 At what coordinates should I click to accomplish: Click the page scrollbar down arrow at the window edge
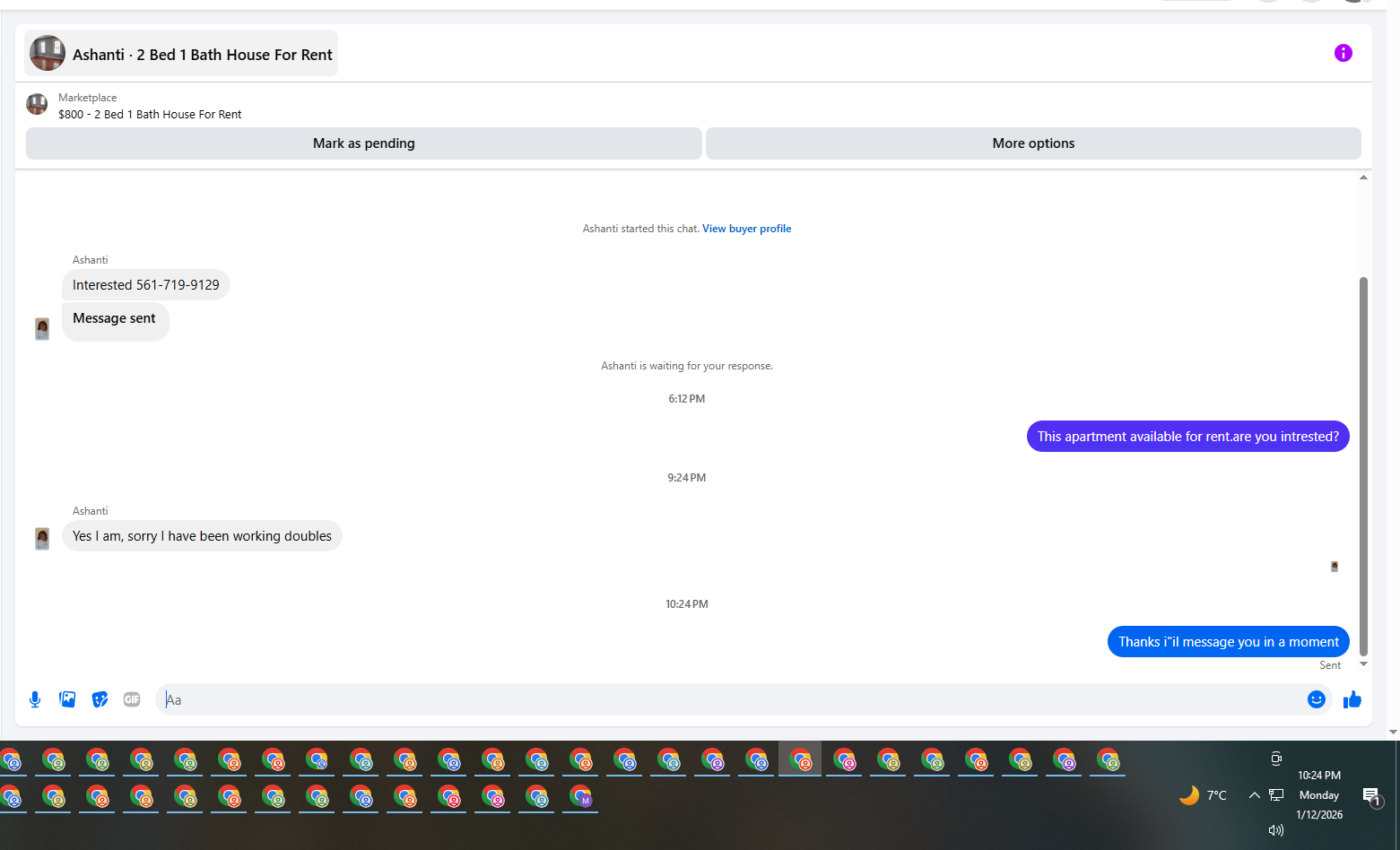coord(1392,733)
